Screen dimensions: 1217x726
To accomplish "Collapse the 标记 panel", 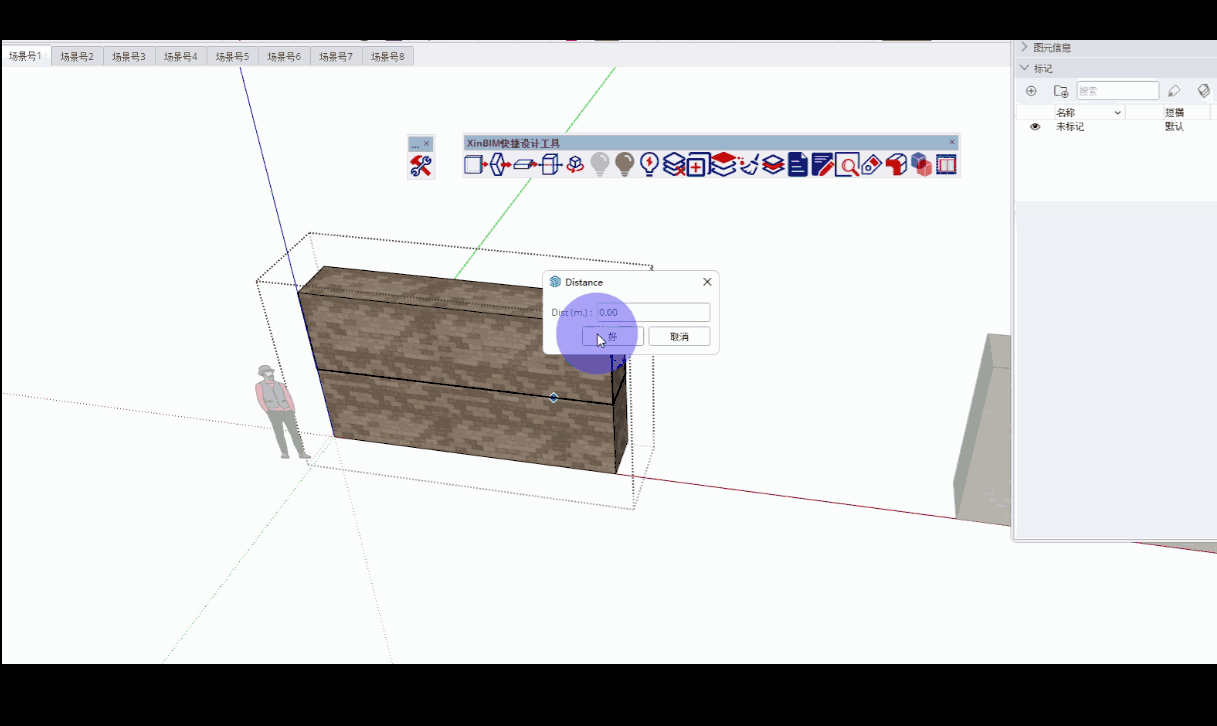I will click(x=1024, y=68).
